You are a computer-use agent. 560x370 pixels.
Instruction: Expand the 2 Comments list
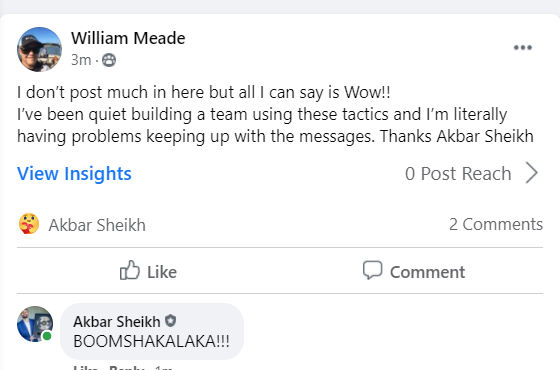pos(496,224)
